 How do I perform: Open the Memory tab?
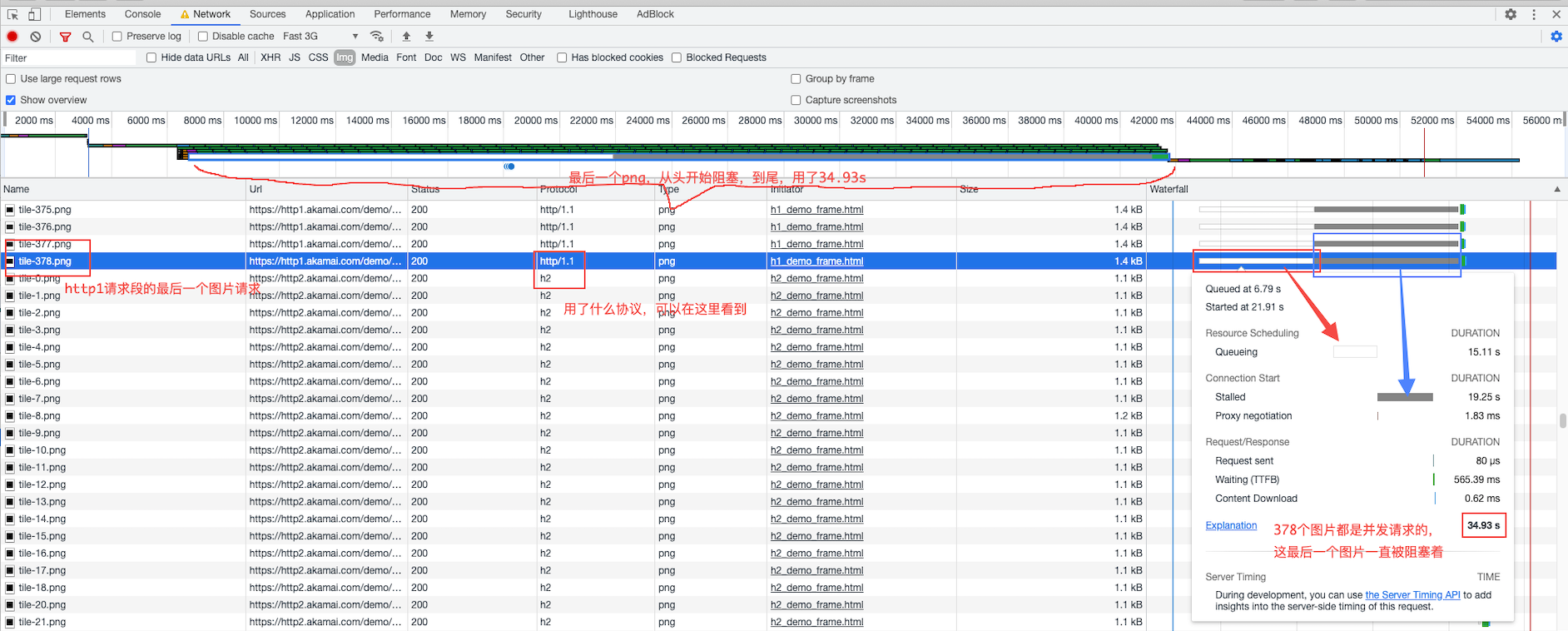click(468, 14)
